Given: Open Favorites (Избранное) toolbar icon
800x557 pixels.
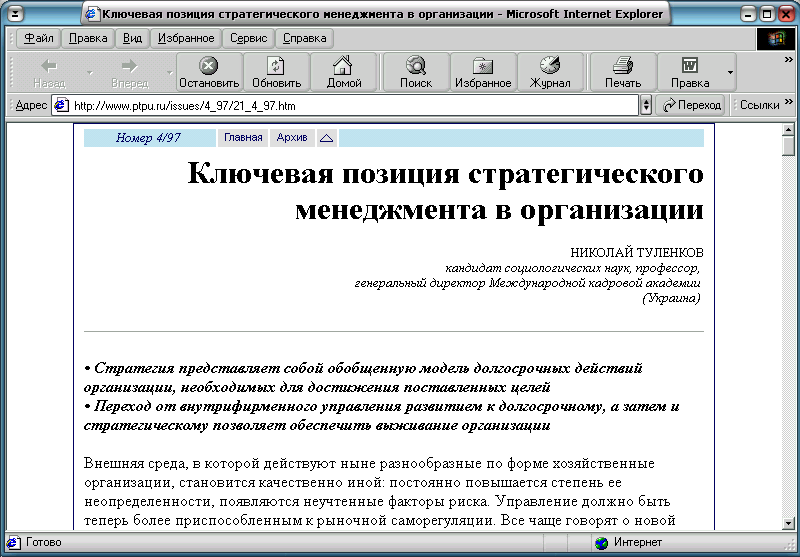Looking at the screenshot, I should (x=484, y=72).
